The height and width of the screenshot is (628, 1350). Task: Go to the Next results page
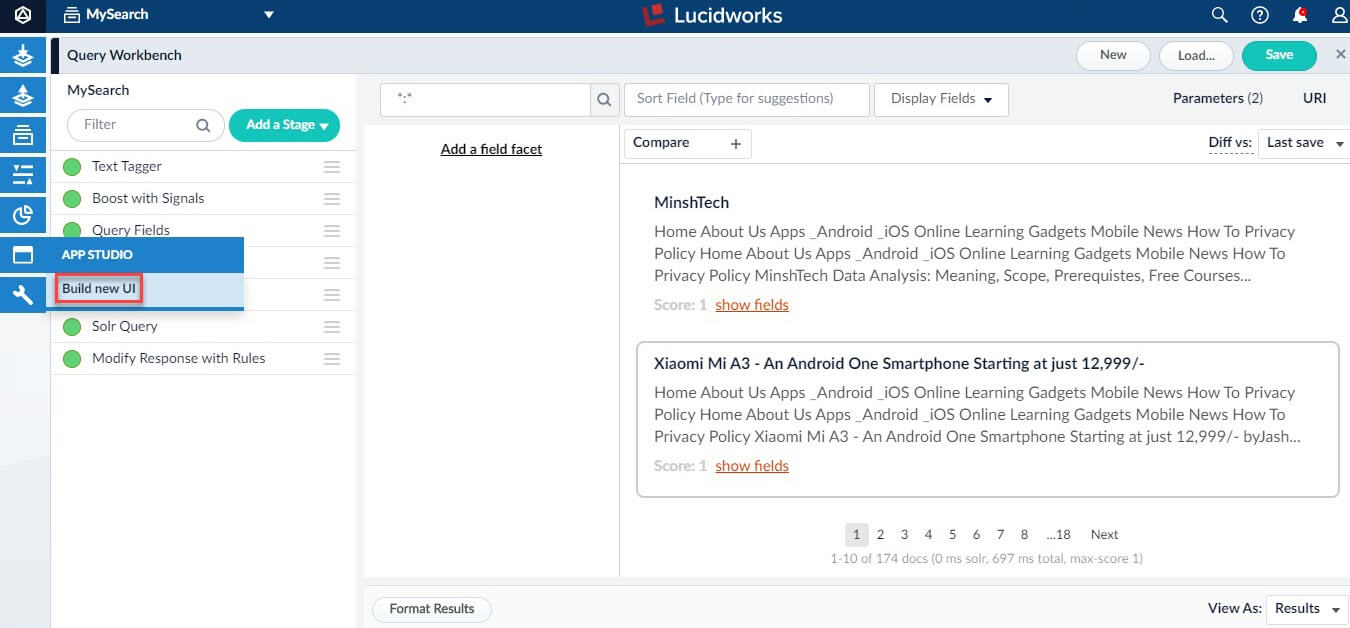coord(1104,535)
